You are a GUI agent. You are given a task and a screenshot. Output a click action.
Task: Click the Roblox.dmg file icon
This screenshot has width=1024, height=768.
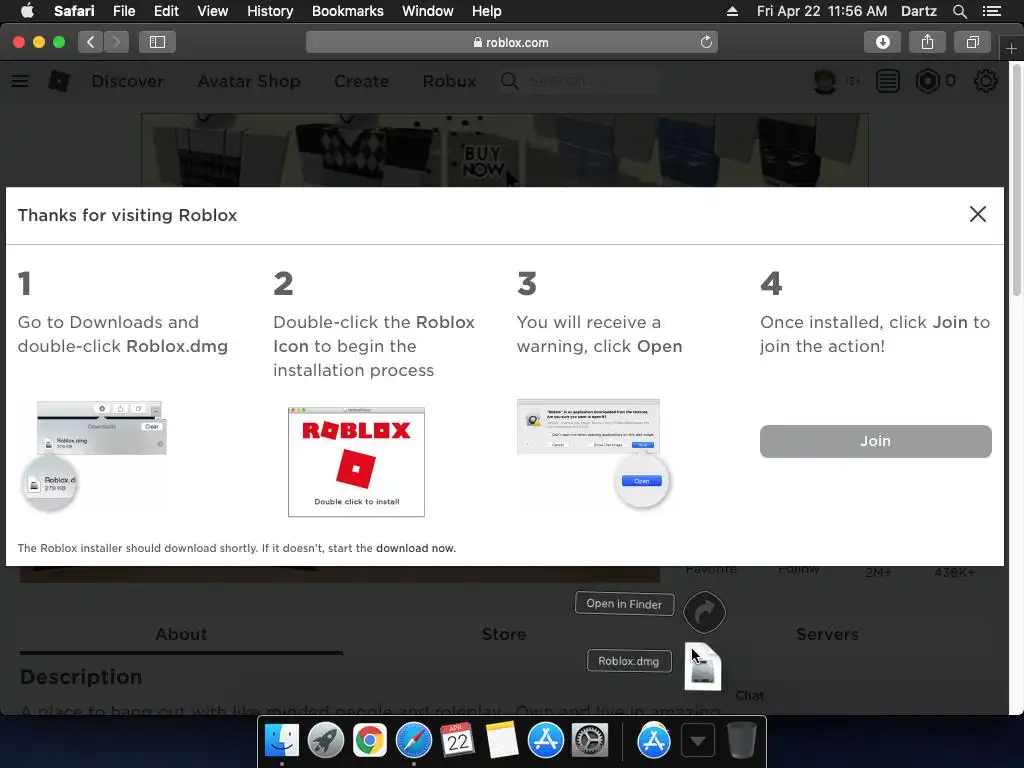pyautogui.click(x=703, y=667)
